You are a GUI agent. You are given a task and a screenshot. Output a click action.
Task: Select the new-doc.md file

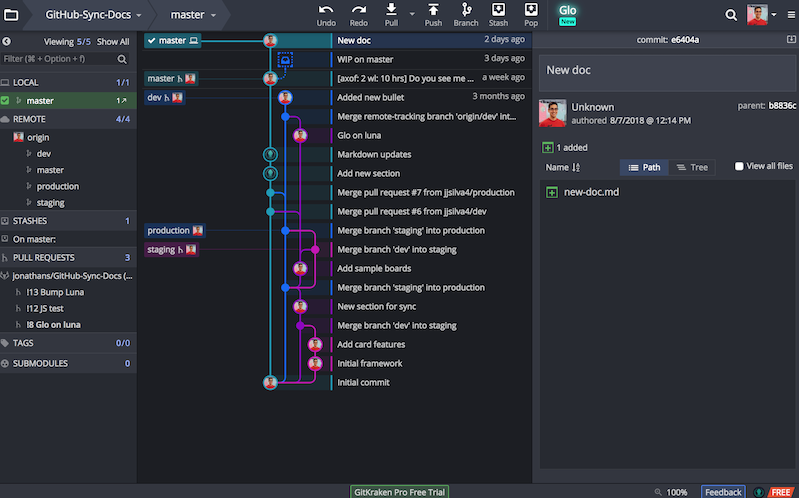coord(591,192)
